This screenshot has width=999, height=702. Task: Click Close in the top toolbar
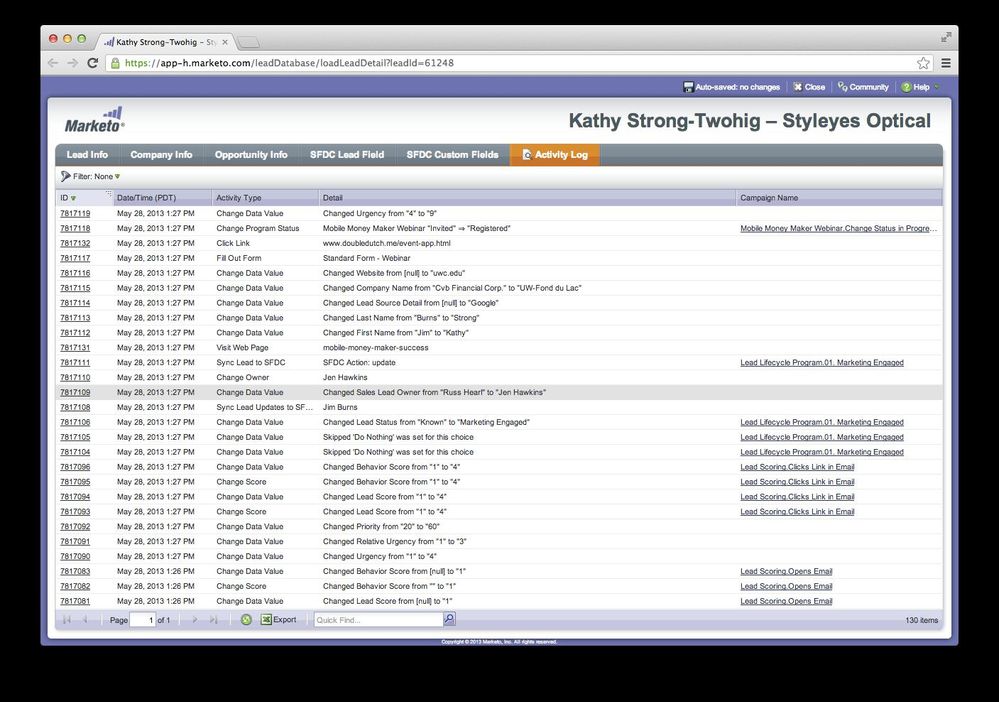point(809,87)
